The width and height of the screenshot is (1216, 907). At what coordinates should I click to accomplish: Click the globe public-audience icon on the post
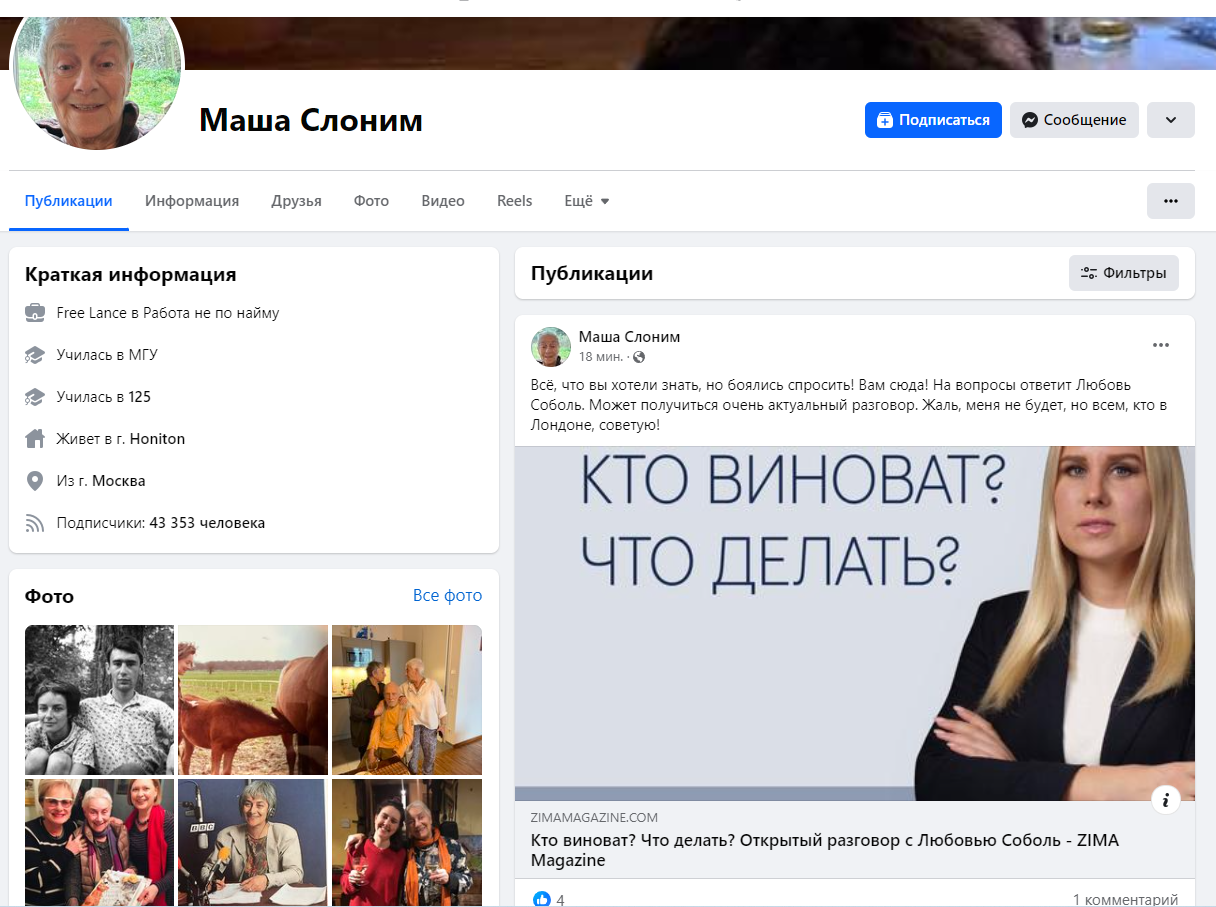click(x=639, y=357)
